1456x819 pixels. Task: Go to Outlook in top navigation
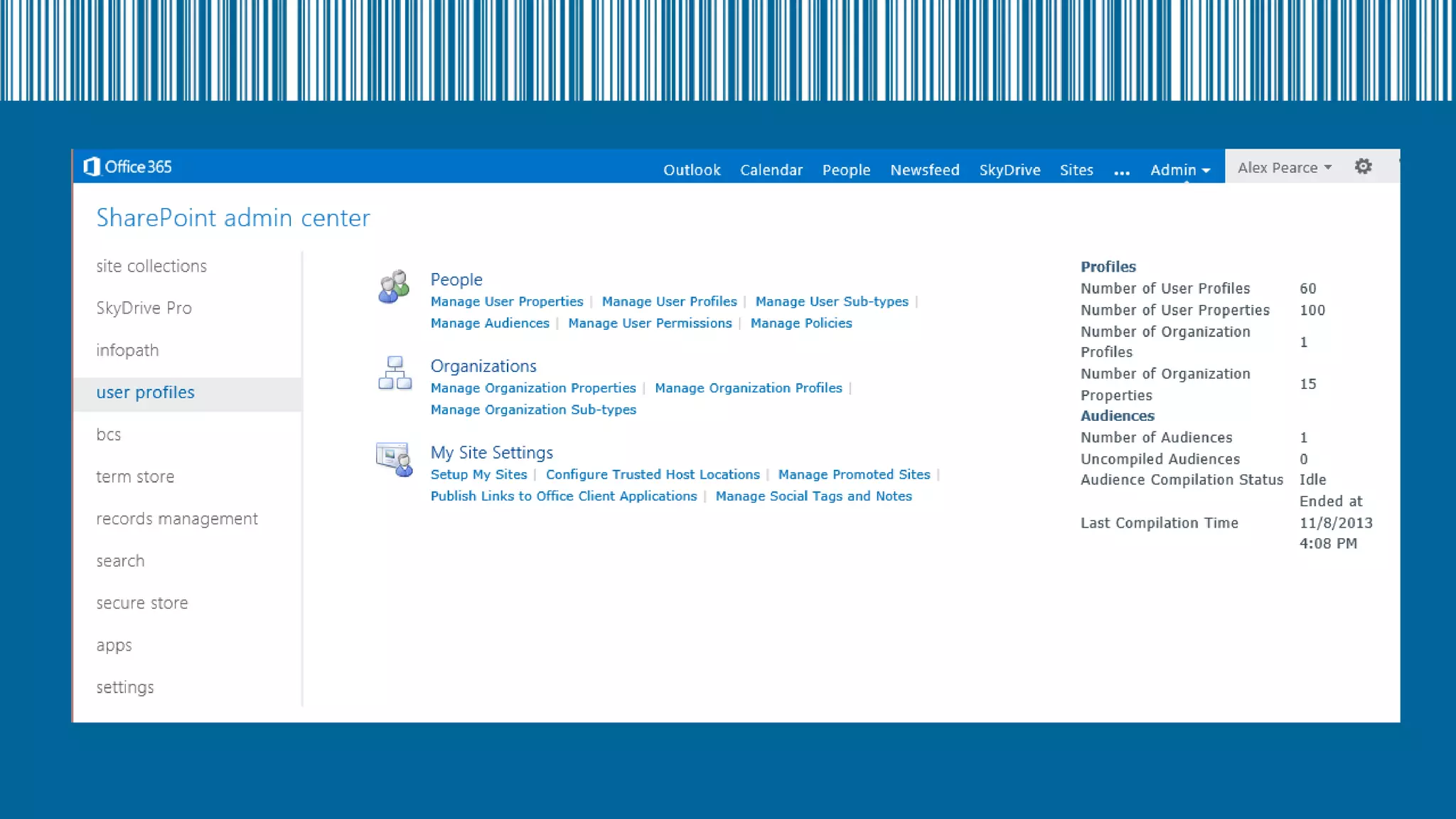(x=691, y=170)
